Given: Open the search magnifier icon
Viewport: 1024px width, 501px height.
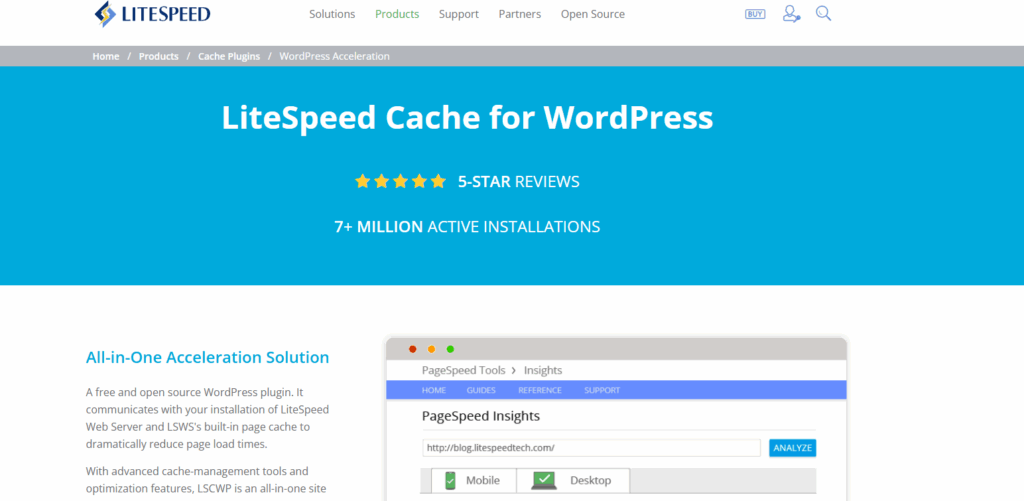Looking at the screenshot, I should (824, 14).
